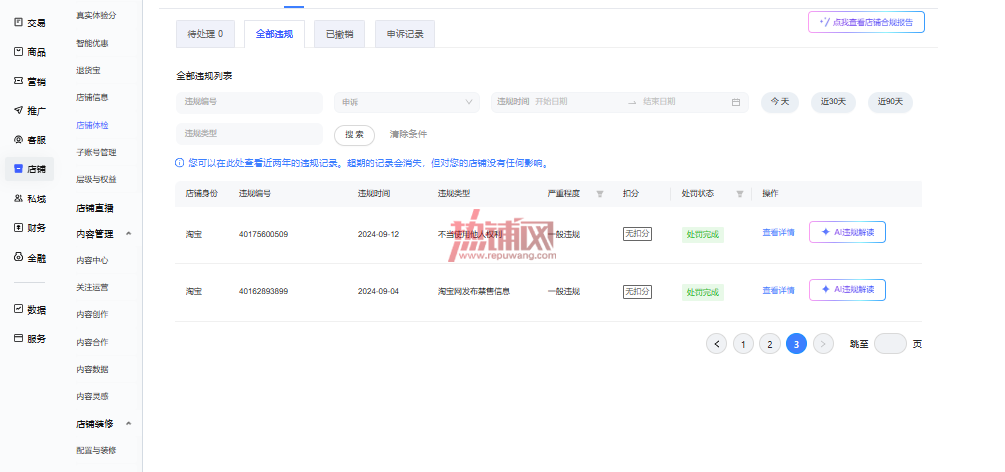Image resolution: width=1005 pixels, height=472 pixels.
Task: Collapse the 内容管理 menu group
Action: tap(128, 234)
